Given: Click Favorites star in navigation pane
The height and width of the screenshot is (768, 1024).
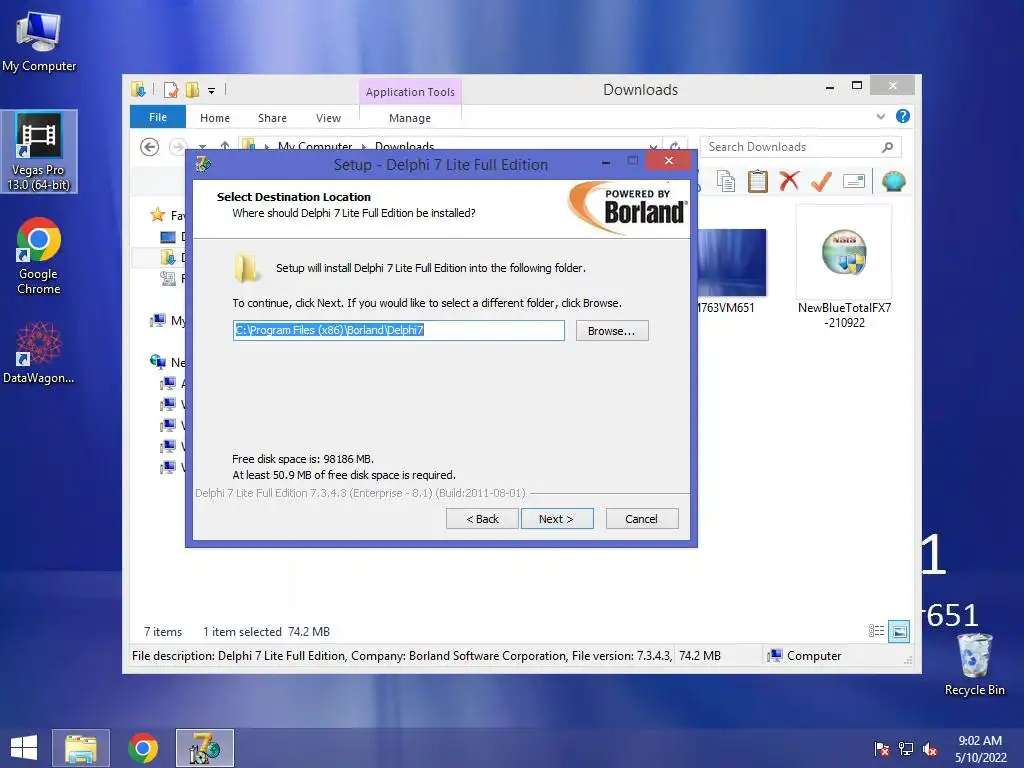Looking at the screenshot, I should pos(157,215).
